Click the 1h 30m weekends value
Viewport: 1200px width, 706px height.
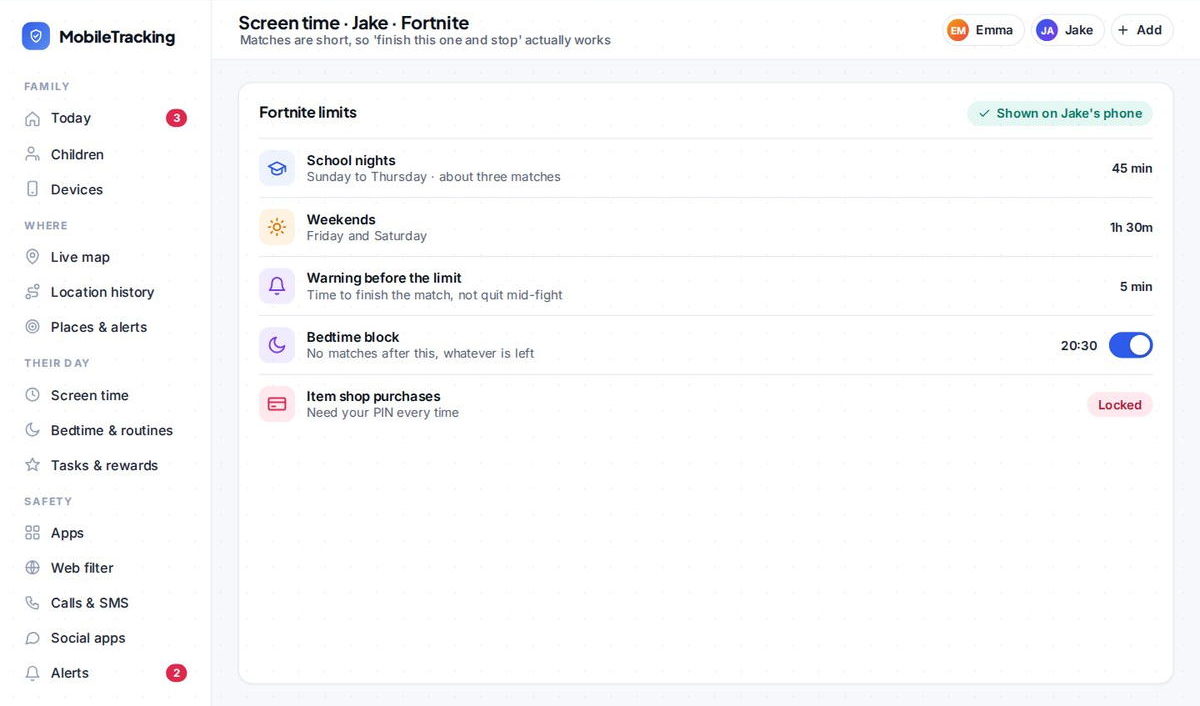tap(1131, 227)
